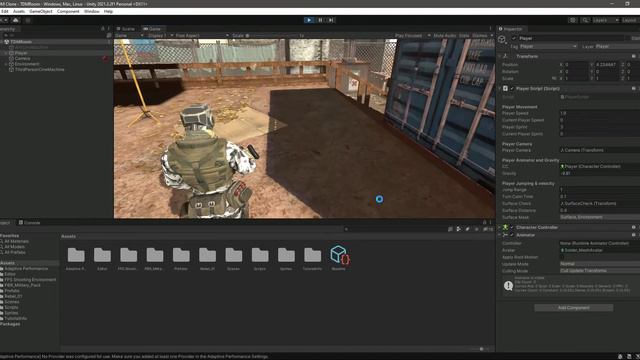
Task: Edit the Gravity value field
Action: (x=600, y=173)
